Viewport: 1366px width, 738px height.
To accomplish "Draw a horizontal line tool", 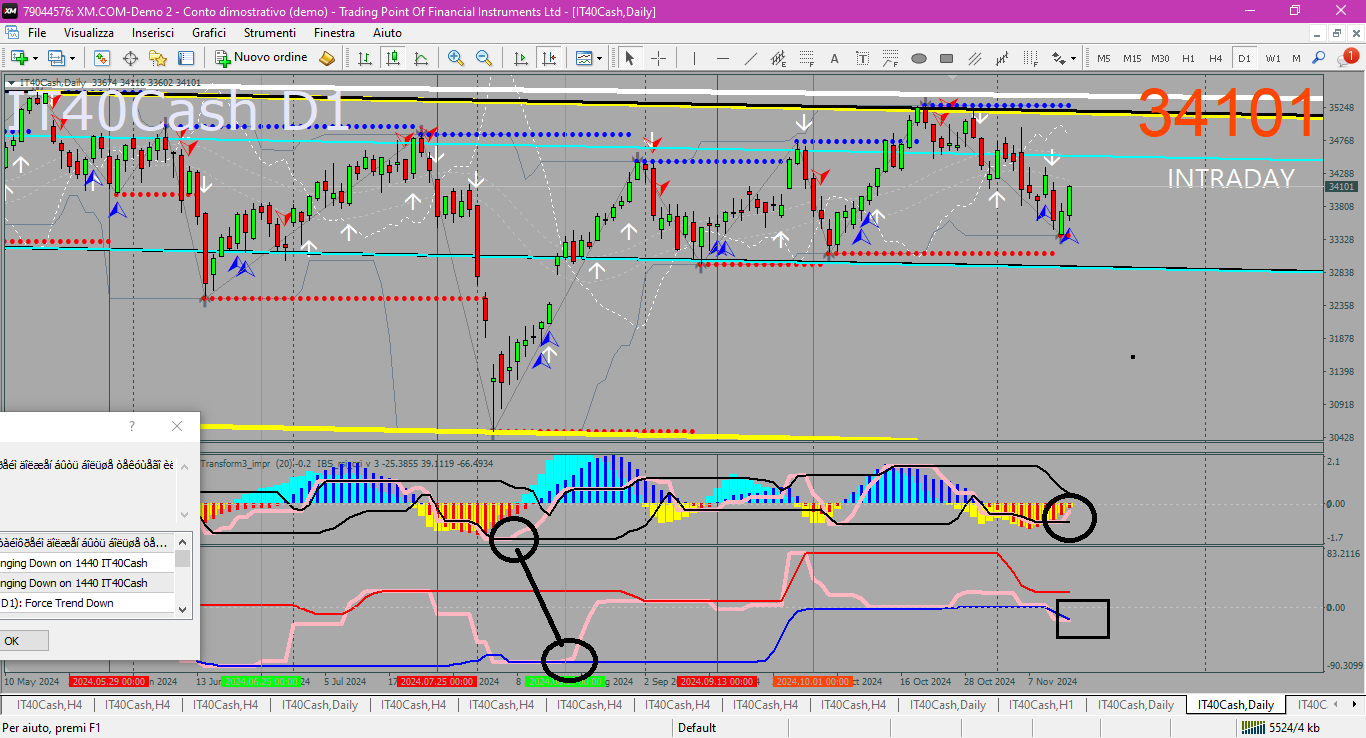I will (x=723, y=58).
